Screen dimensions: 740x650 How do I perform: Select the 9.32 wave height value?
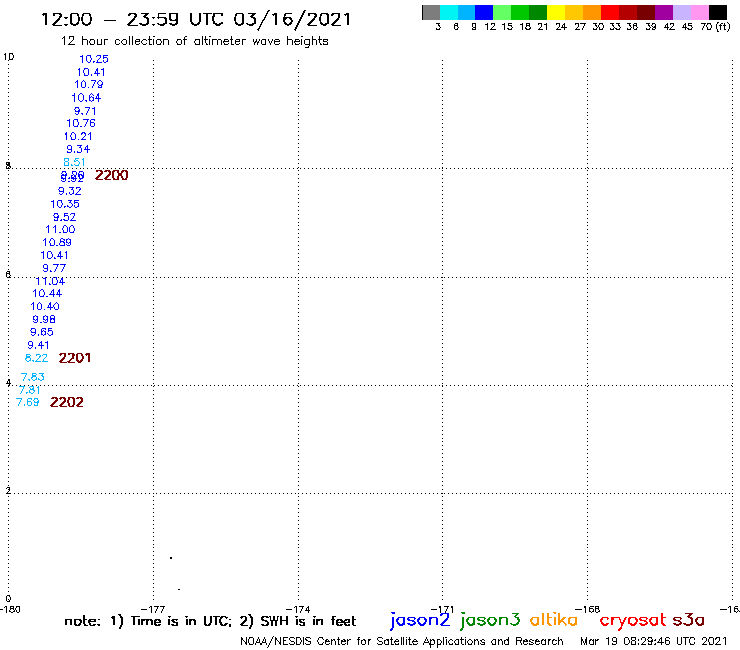69,191
